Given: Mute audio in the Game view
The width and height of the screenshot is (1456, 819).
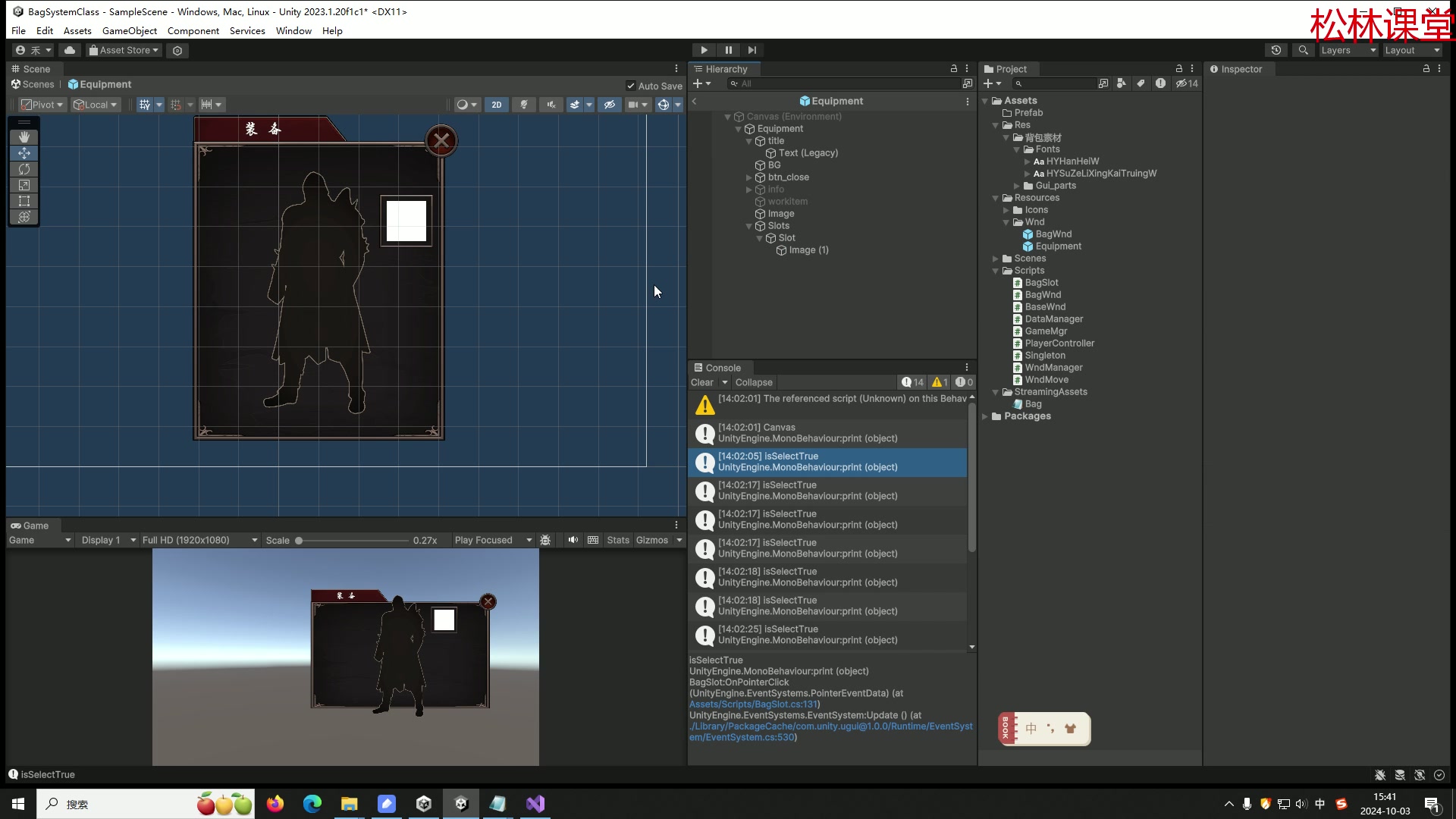Looking at the screenshot, I should 573,541.
